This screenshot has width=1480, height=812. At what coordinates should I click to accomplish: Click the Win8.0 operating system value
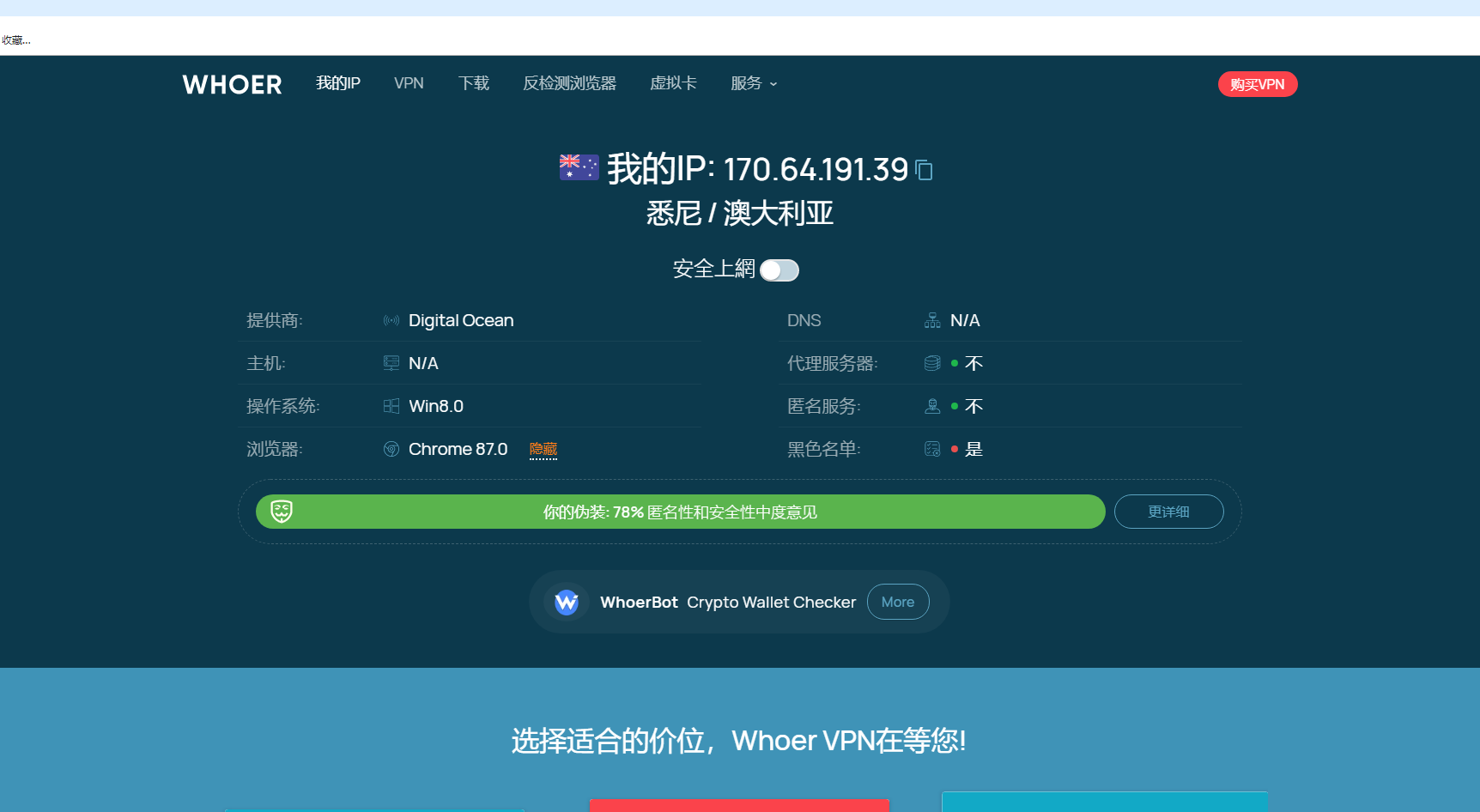click(x=436, y=406)
